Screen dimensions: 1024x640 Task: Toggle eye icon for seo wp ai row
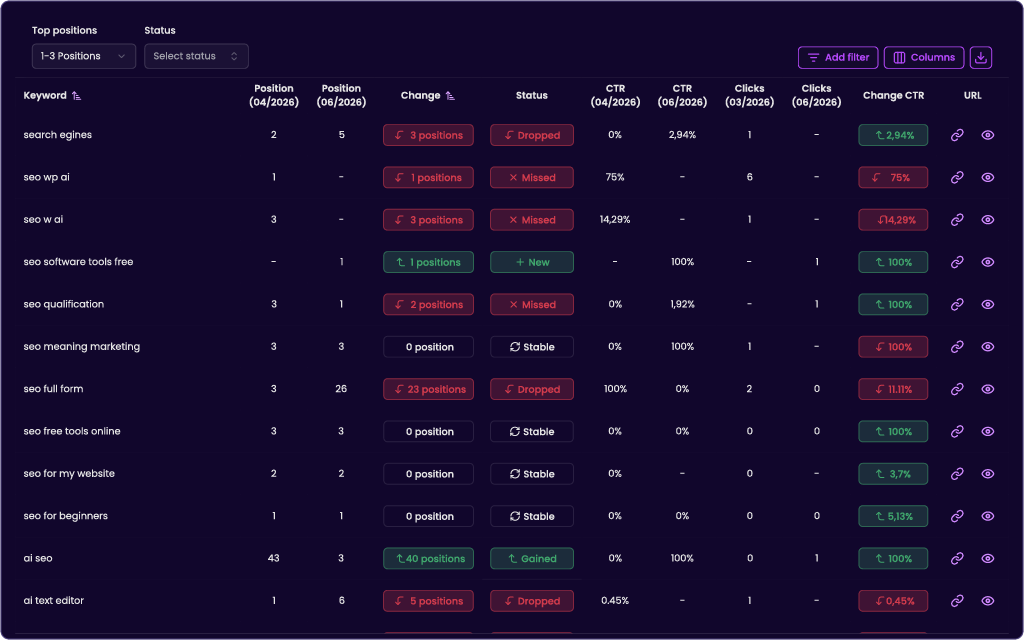[987, 178]
